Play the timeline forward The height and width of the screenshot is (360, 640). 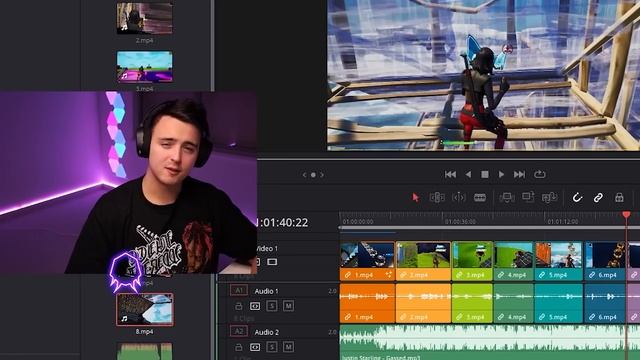pyautogui.click(x=501, y=174)
